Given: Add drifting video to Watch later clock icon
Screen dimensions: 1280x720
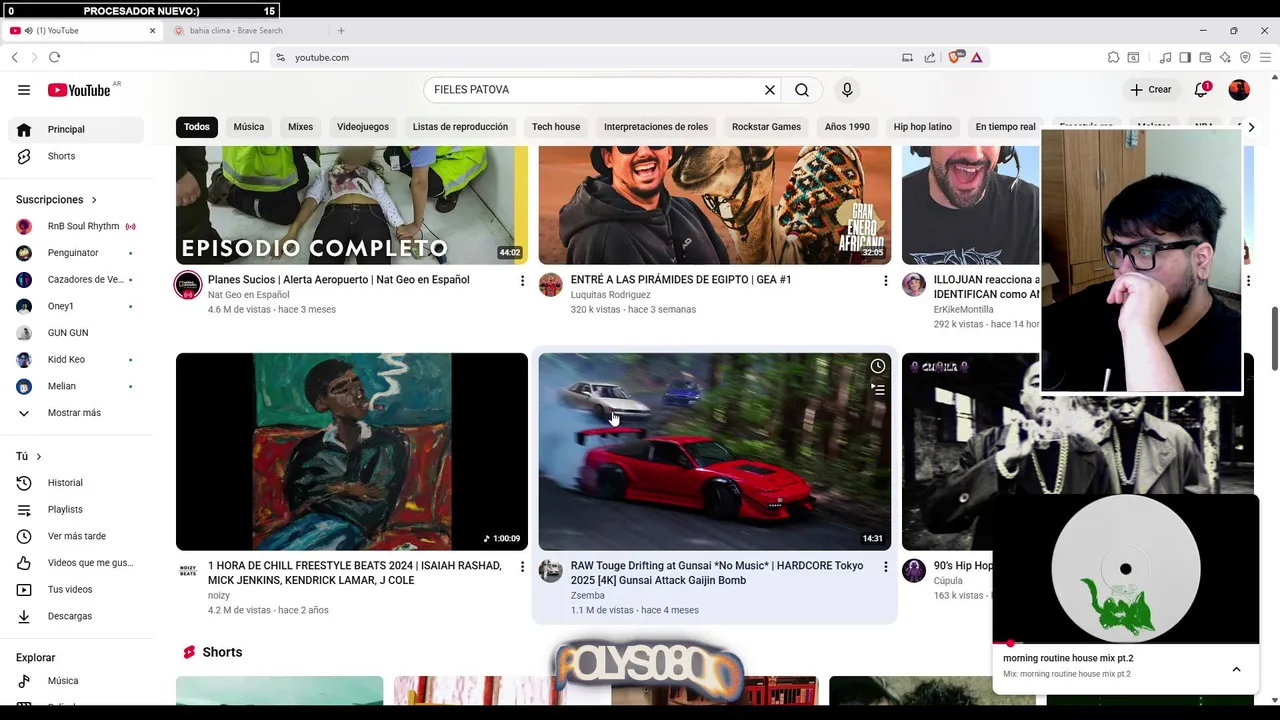Looking at the screenshot, I should pyautogui.click(x=877, y=366).
